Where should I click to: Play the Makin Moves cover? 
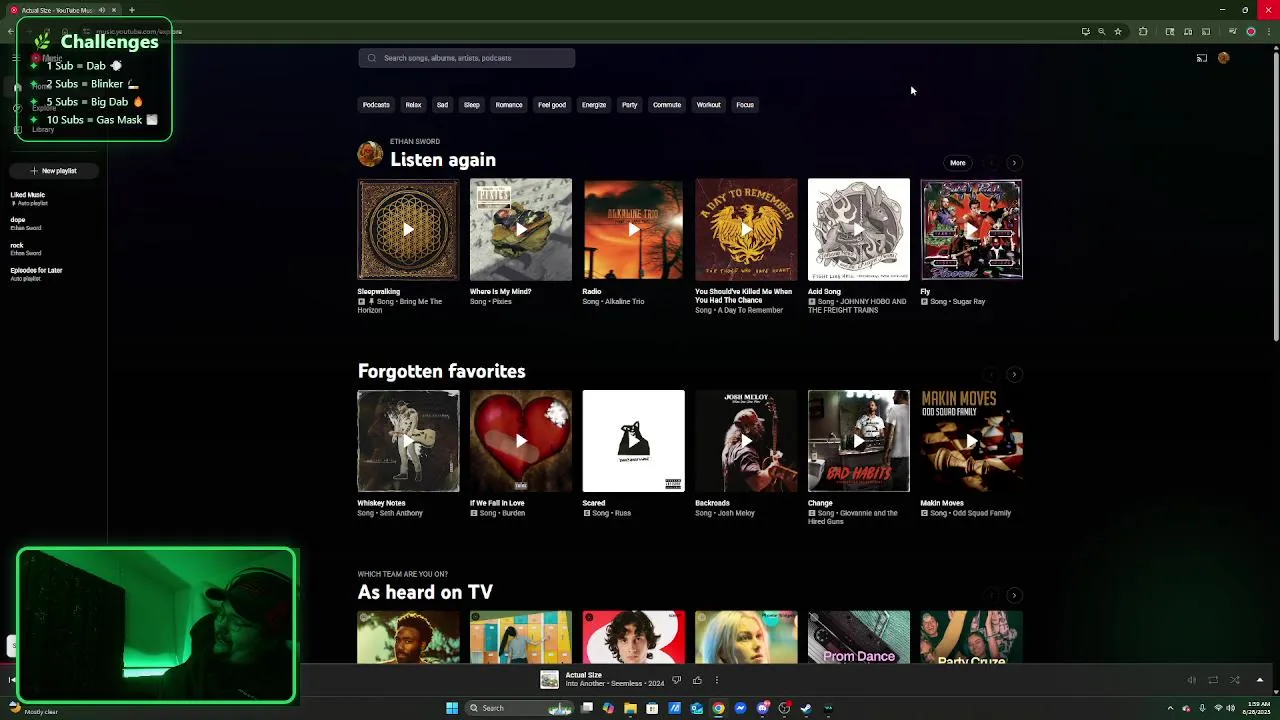coord(971,441)
